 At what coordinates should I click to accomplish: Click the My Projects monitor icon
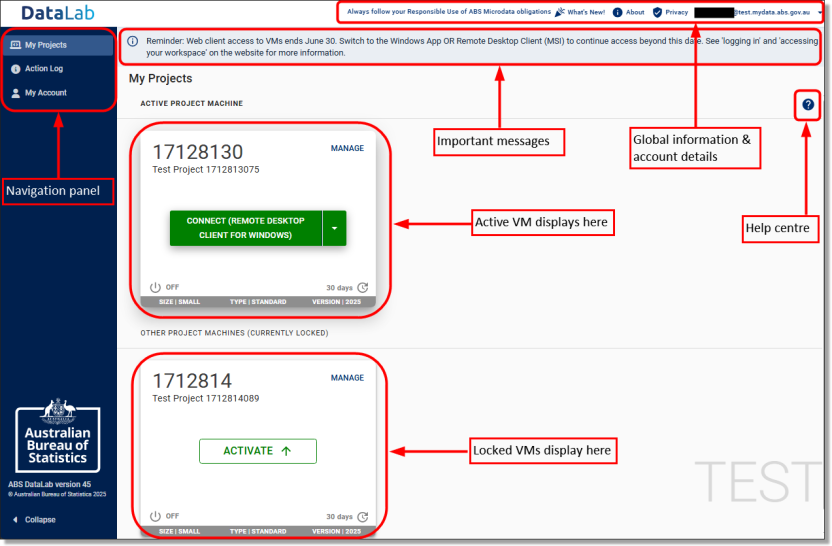16,45
